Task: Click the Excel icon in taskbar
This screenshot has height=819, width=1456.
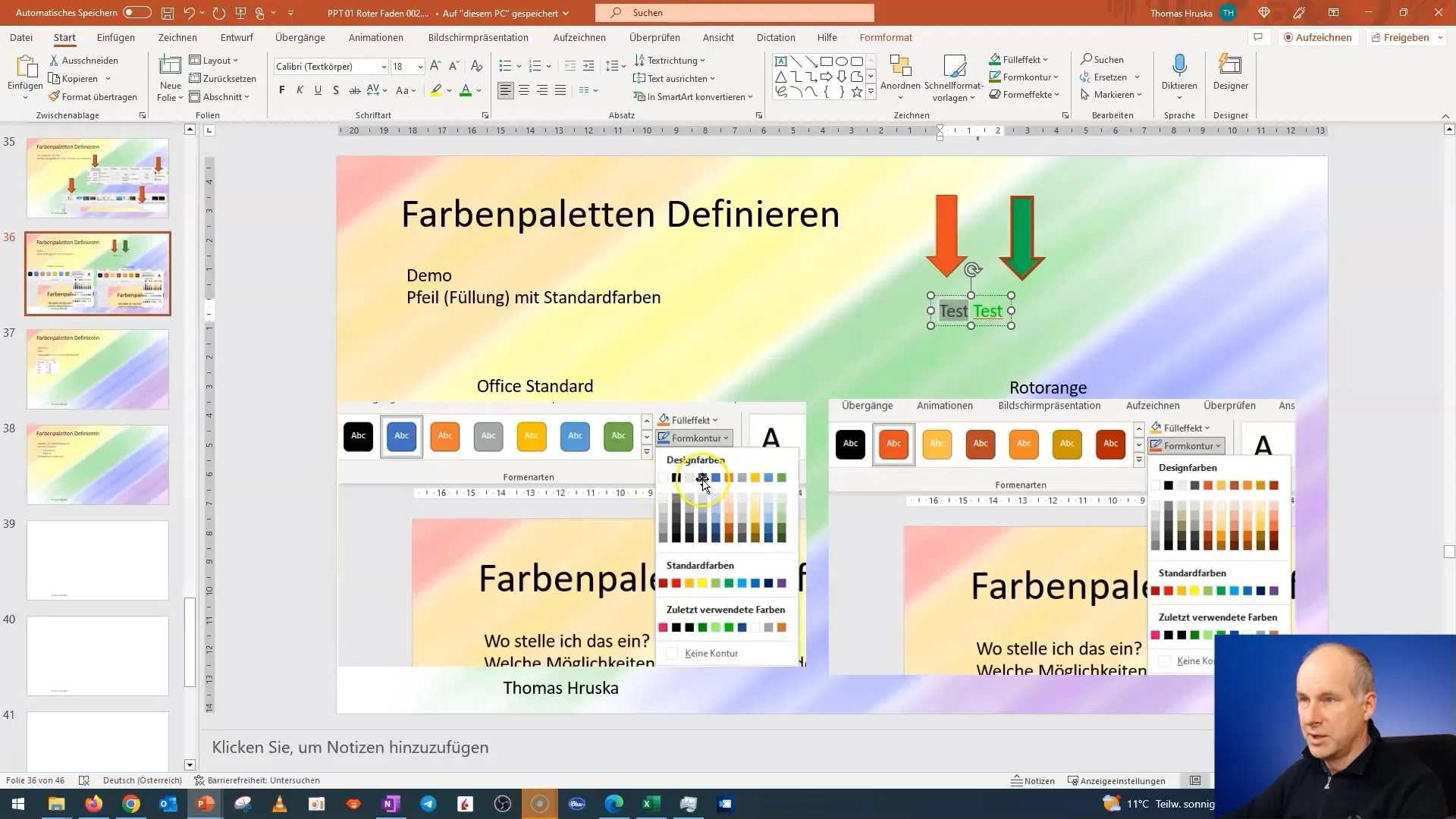Action: pyautogui.click(x=651, y=804)
